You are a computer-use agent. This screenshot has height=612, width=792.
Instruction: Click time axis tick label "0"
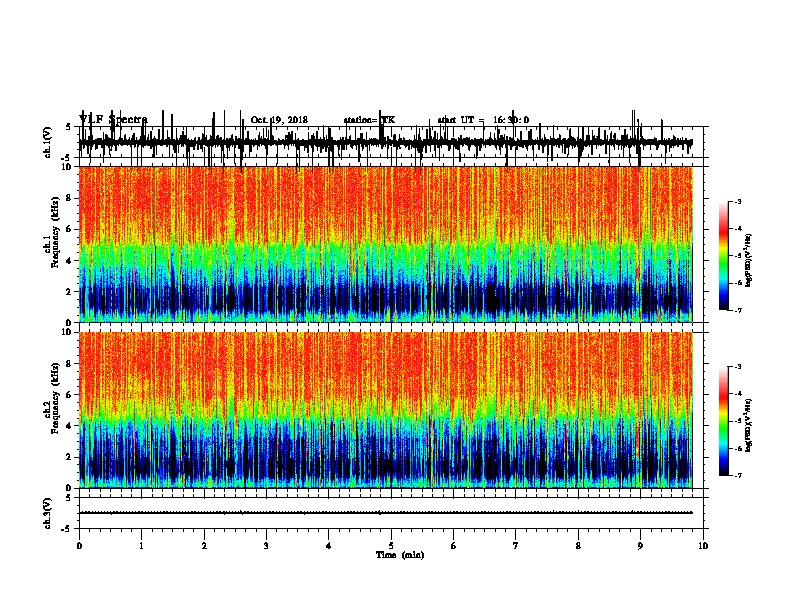(79, 545)
